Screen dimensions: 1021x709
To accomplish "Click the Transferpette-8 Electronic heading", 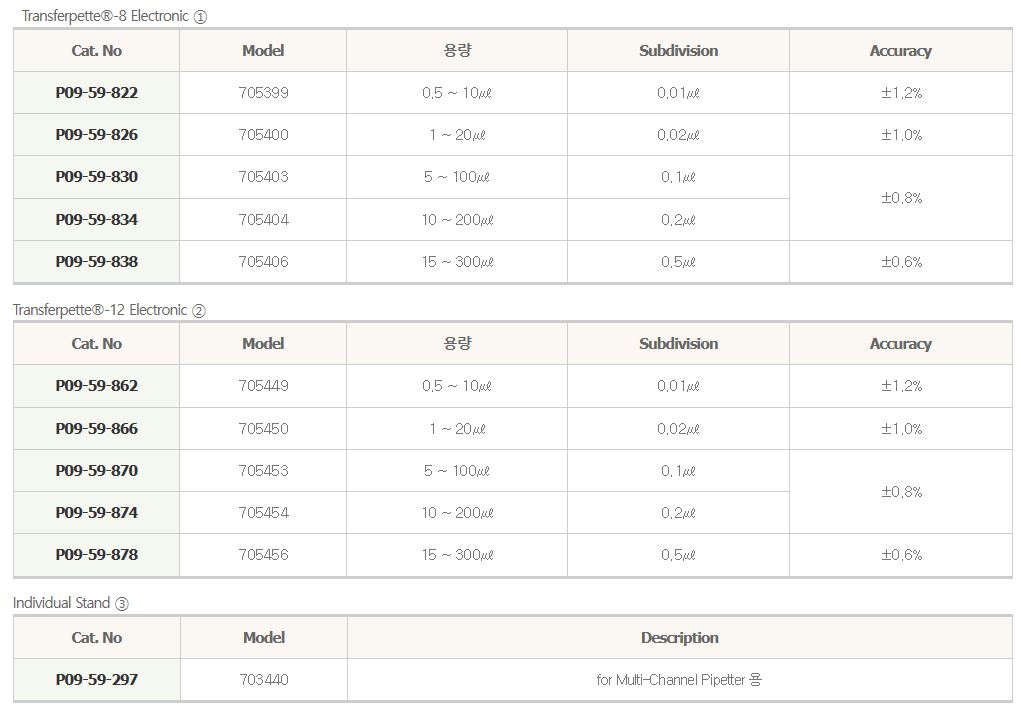I will coord(114,16).
